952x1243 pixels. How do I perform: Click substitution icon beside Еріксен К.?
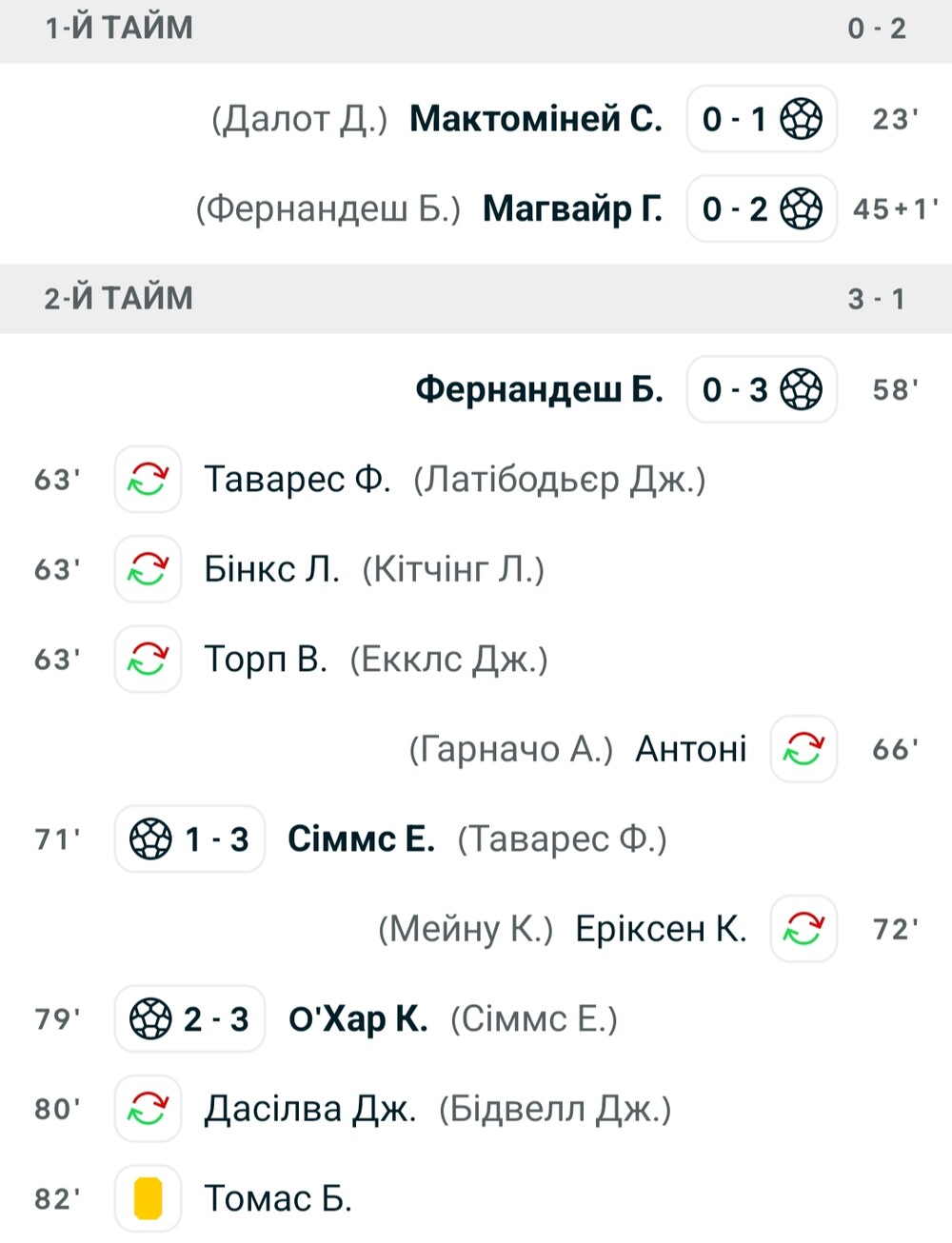point(803,929)
